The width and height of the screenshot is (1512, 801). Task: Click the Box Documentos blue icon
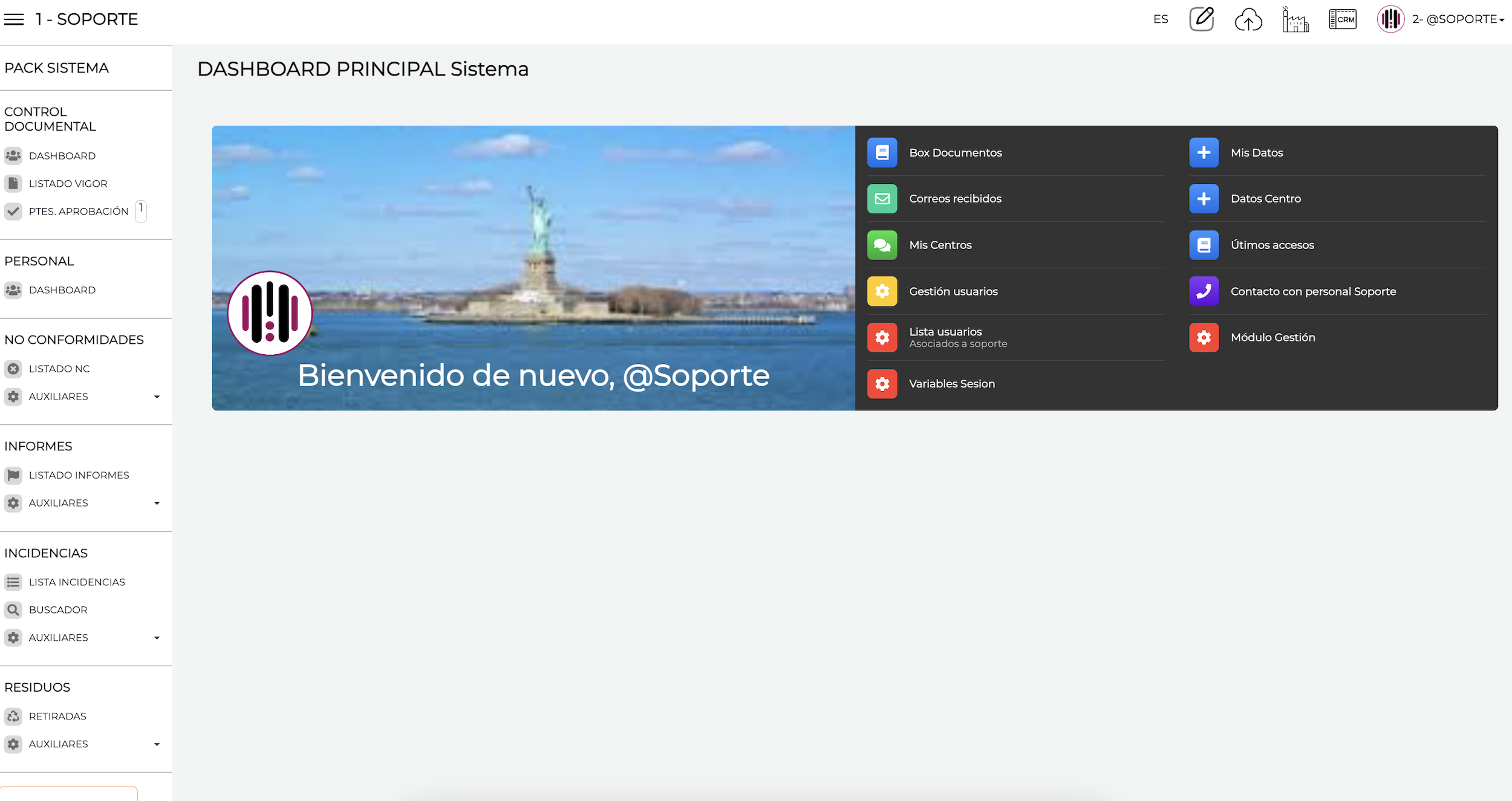pyautogui.click(x=882, y=152)
